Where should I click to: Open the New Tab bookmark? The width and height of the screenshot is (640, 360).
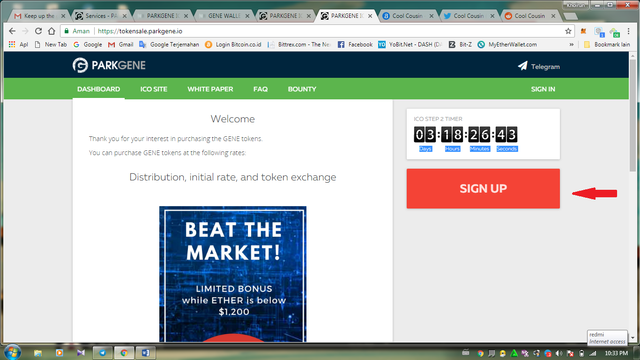point(51,44)
